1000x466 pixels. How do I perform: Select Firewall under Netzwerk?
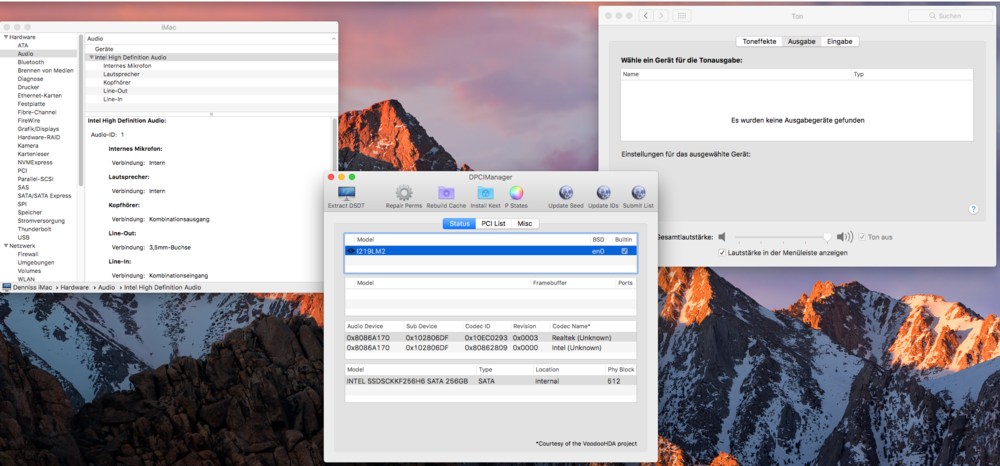pos(27,254)
